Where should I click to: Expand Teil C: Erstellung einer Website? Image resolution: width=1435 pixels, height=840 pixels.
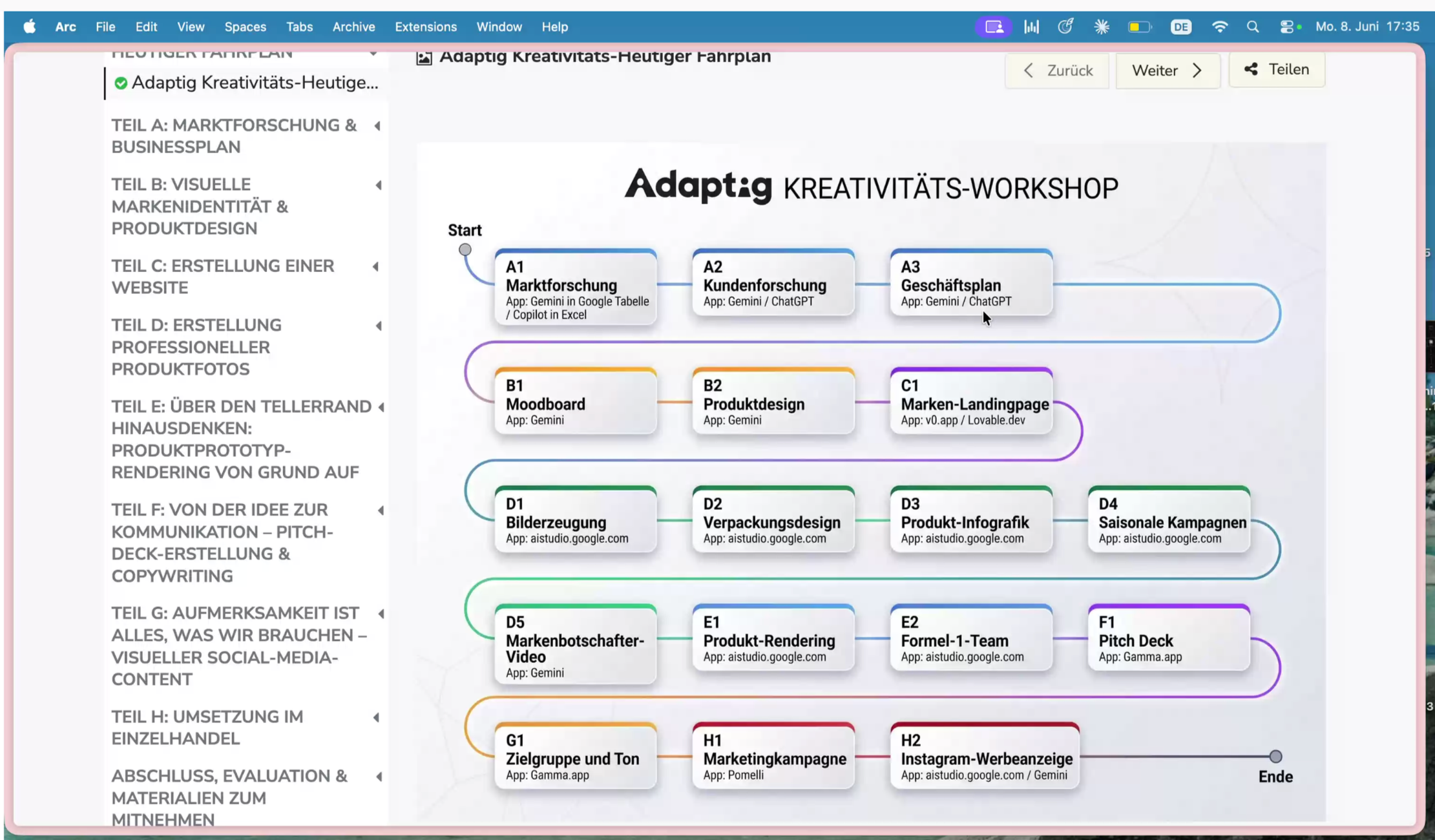[376, 267]
